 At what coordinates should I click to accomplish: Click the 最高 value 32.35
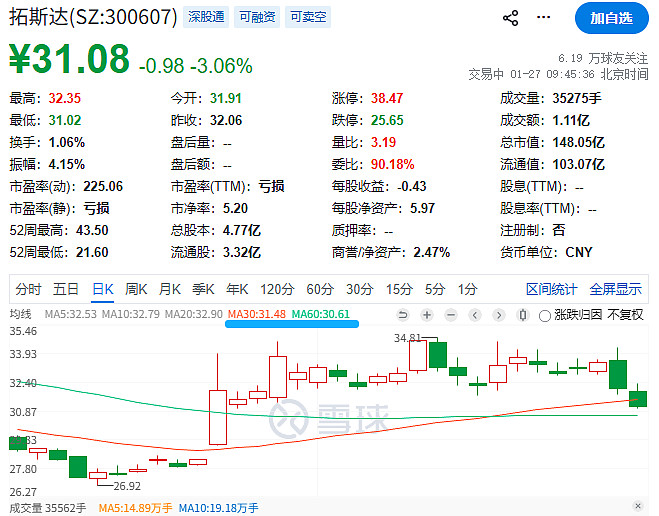(64, 98)
